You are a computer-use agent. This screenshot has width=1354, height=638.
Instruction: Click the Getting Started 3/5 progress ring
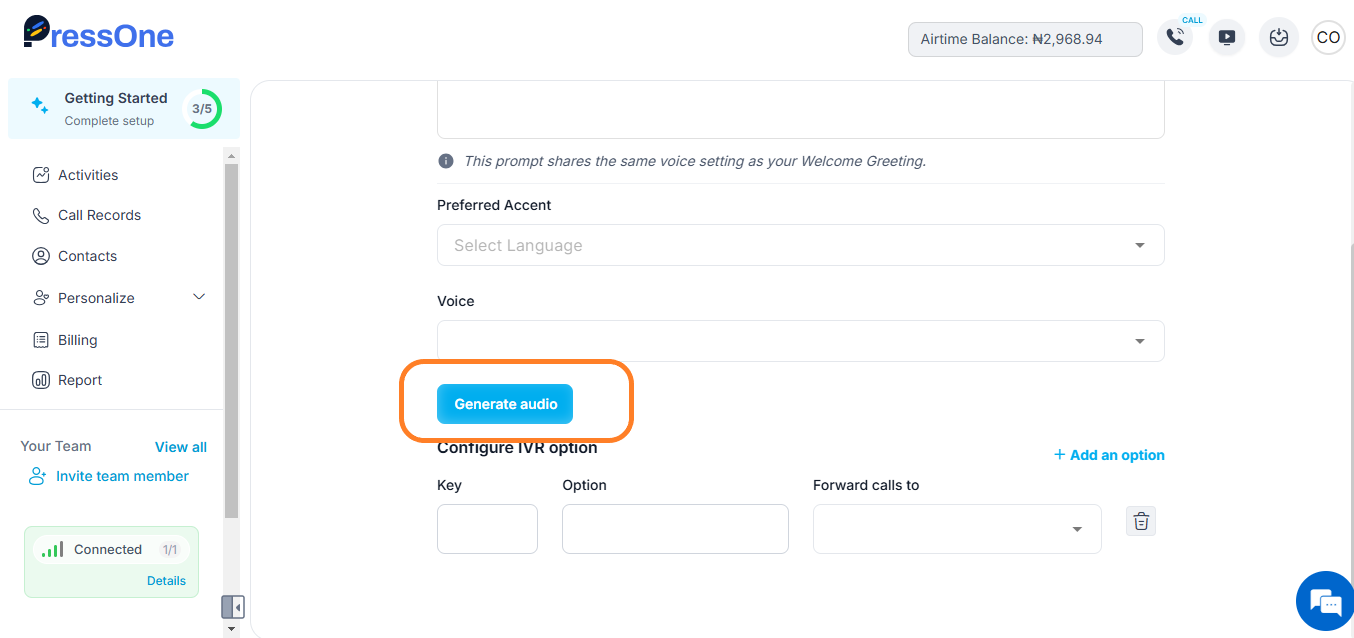tap(202, 109)
